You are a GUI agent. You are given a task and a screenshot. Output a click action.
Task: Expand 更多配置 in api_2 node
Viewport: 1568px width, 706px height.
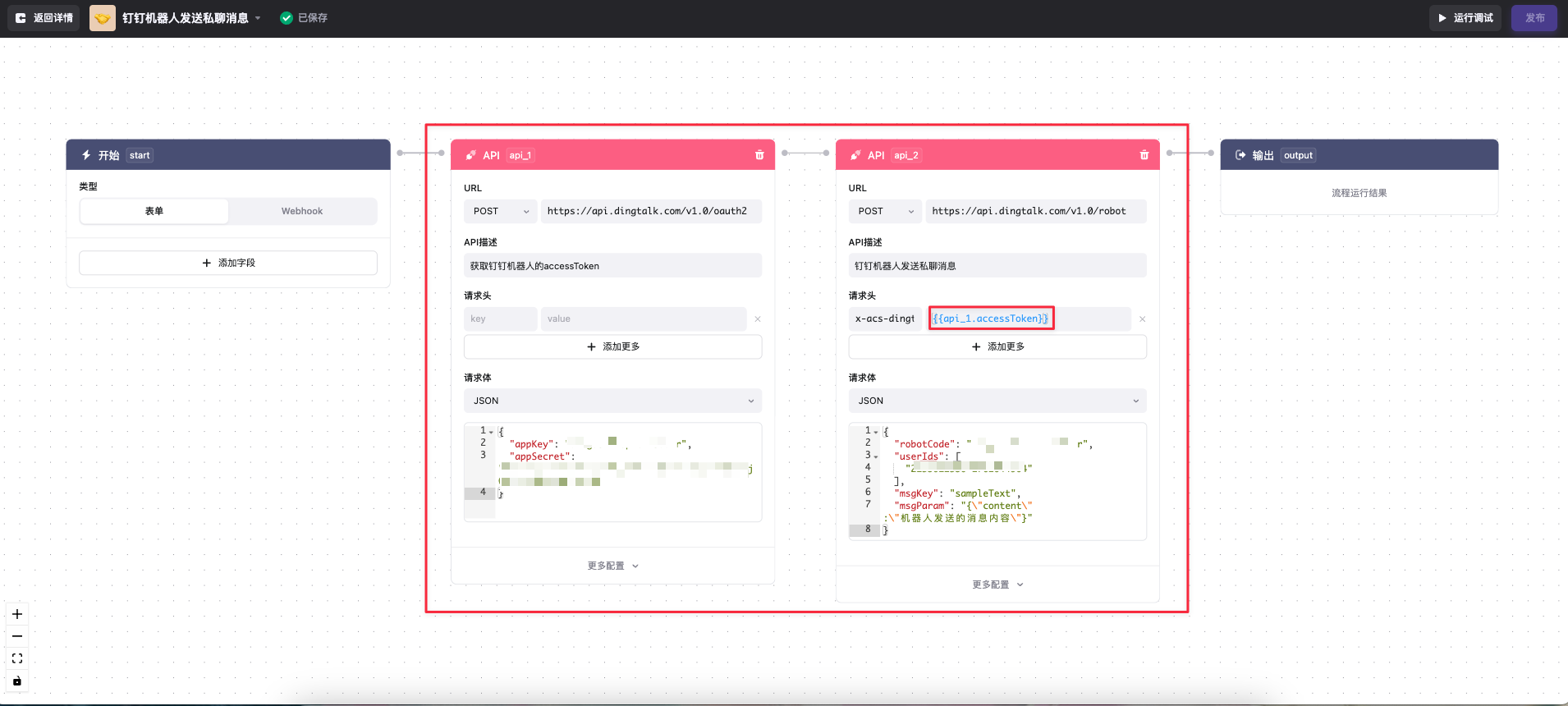(x=997, y=585)
